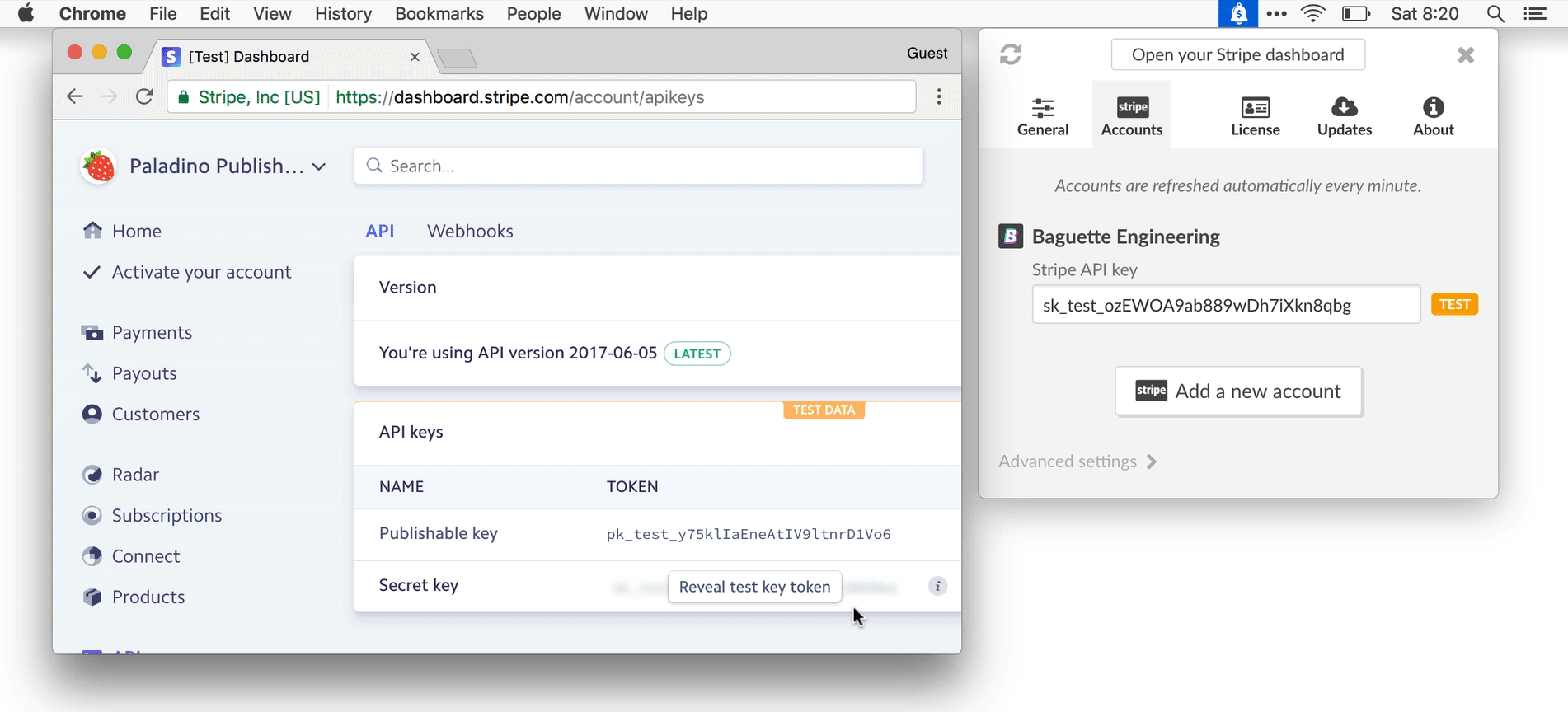This screenshot has height=712, width=1568.
Task: Switch to the License preferences tab
Action: click(x=1256, y=116)
